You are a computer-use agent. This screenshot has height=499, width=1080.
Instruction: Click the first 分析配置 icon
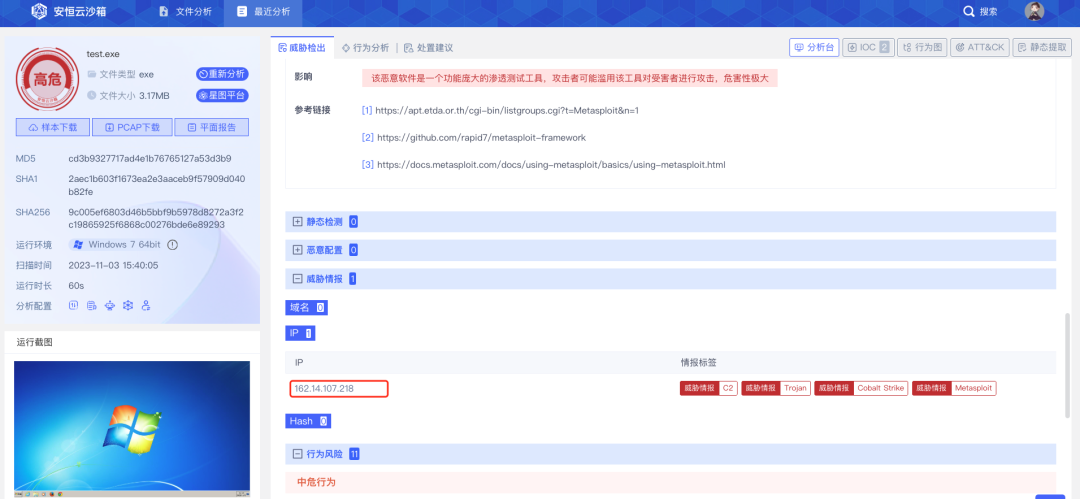coord(73,305)
